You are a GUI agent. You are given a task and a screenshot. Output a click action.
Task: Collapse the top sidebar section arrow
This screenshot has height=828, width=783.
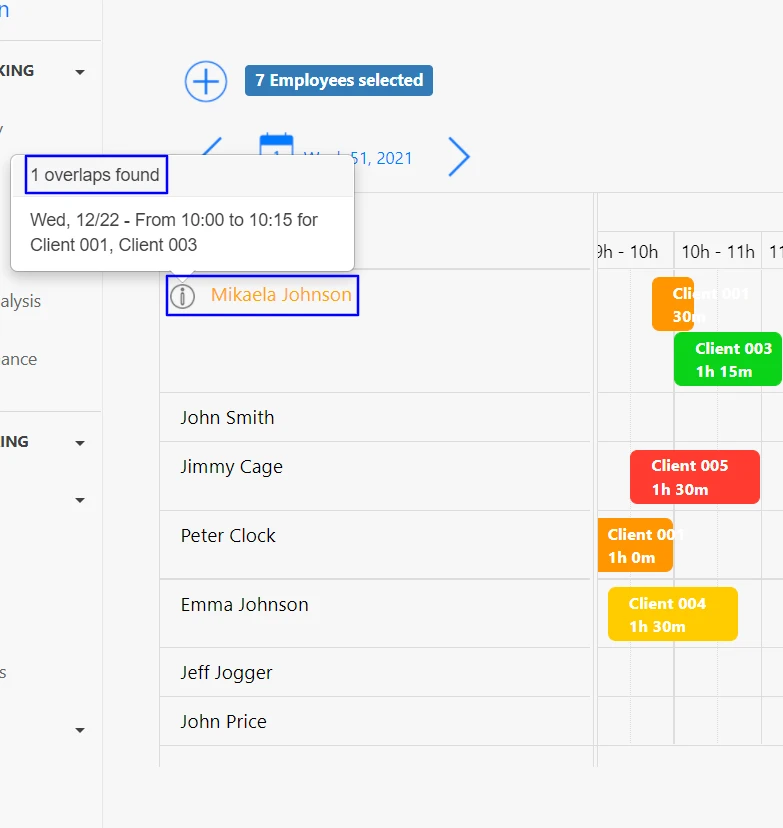(80, 72)
